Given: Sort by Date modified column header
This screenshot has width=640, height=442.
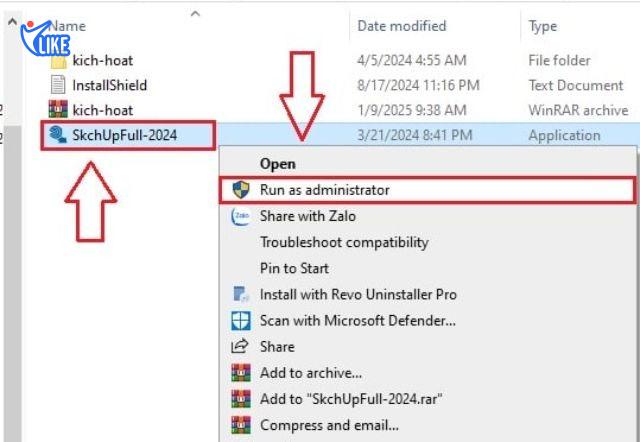Looking at the screenshot, I should click(x=402, y=26).
